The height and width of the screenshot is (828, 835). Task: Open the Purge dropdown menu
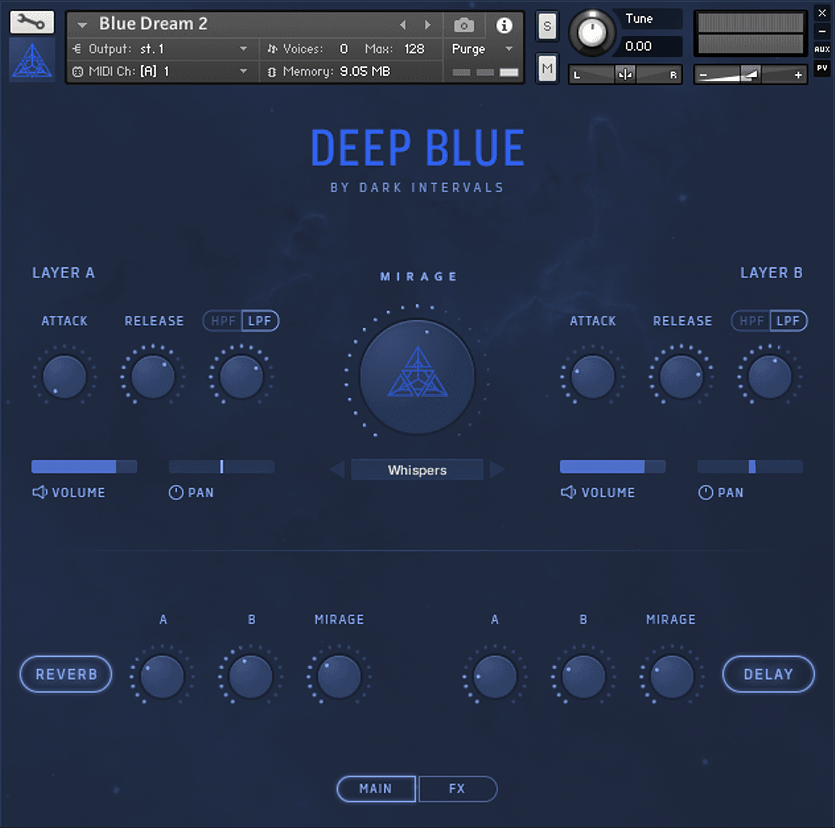(x=508, y=49)
